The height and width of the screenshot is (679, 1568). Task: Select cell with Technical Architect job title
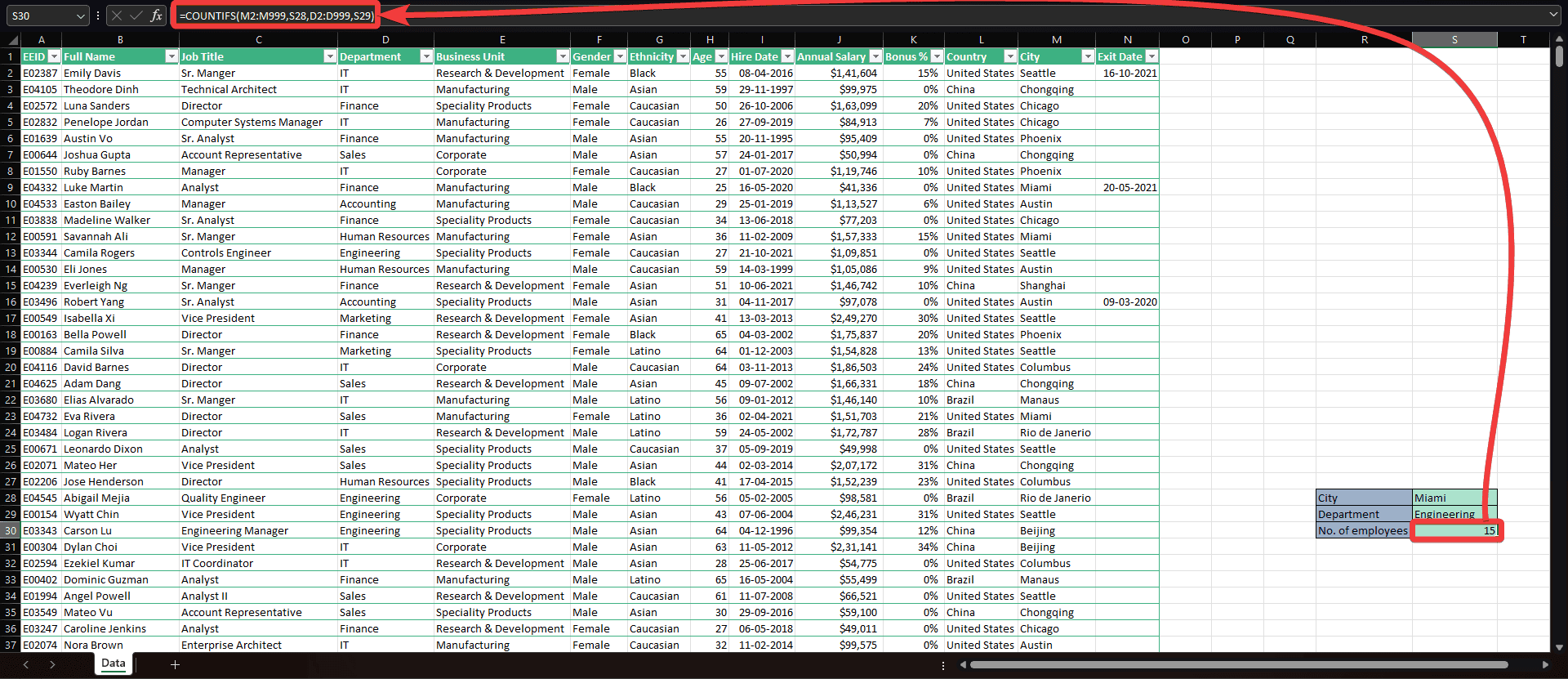(258, 89)
